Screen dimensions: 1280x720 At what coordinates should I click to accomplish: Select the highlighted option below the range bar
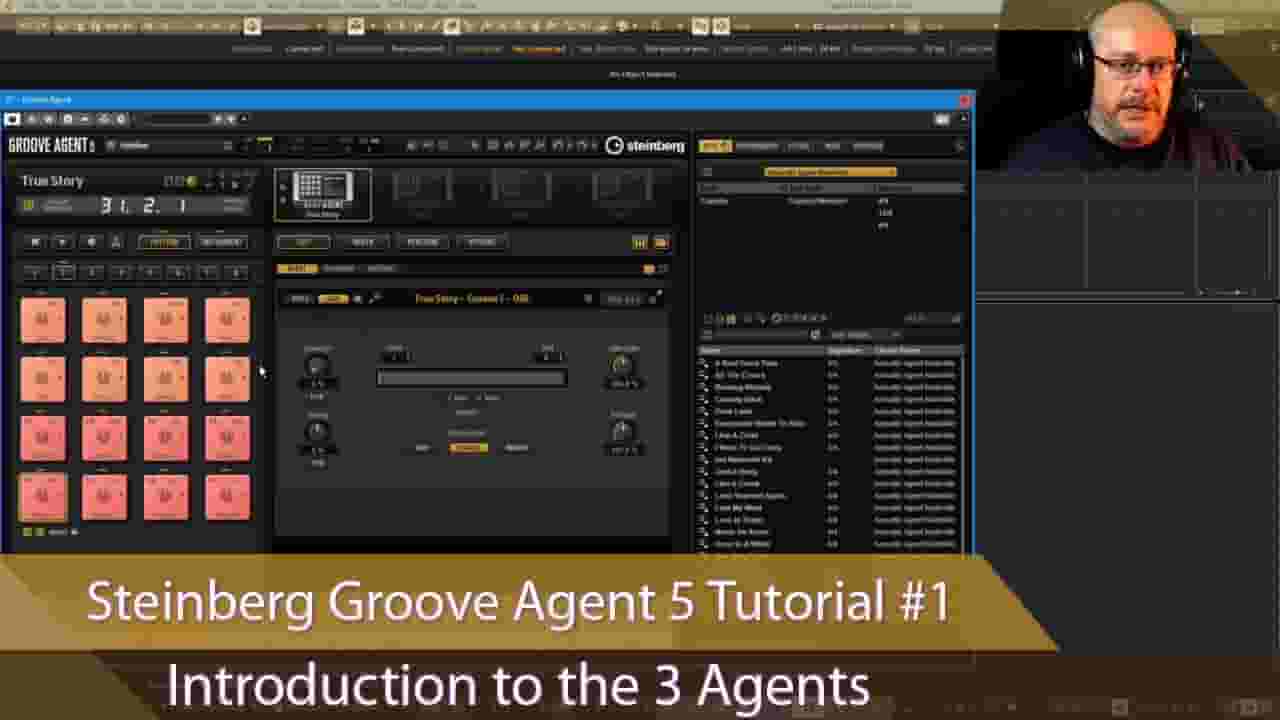click(468, 448)
